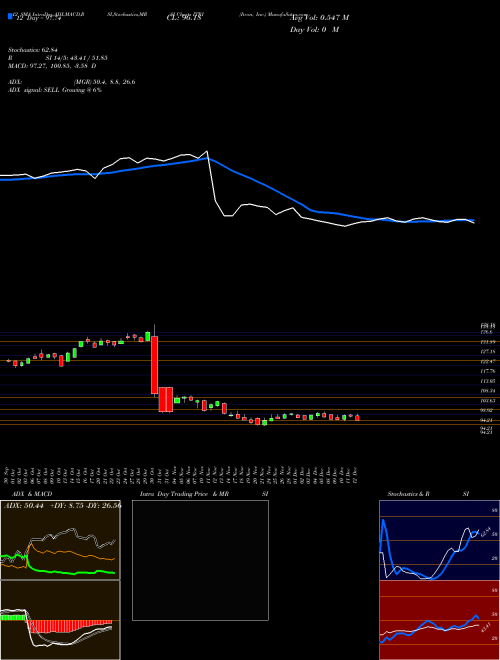Select the 'Avg Vol: 0.547 M' text
This screenshot has height=660, width=500.
click(319, 18)
